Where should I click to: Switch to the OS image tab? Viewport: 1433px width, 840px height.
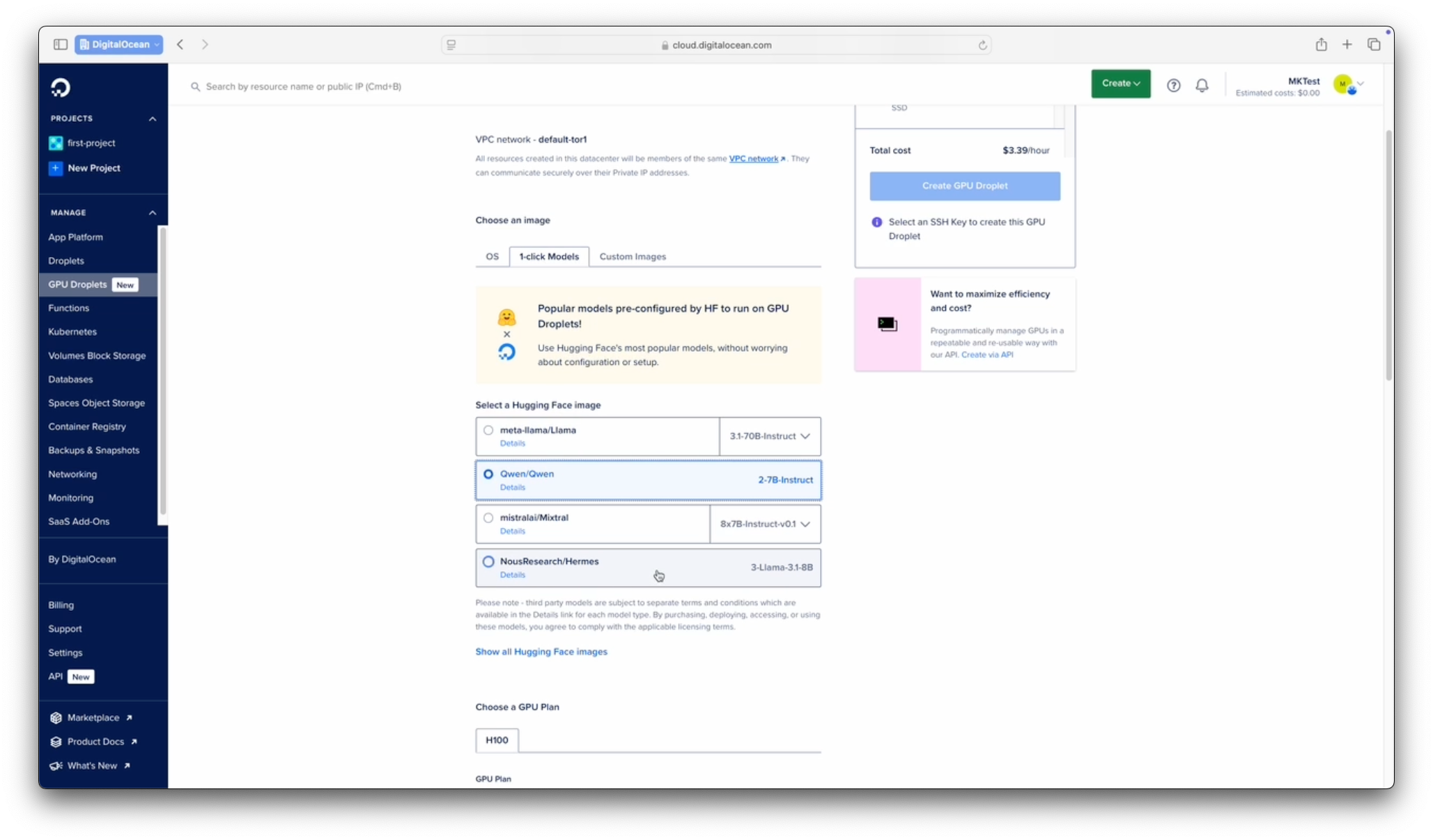(x=492, y=256)
